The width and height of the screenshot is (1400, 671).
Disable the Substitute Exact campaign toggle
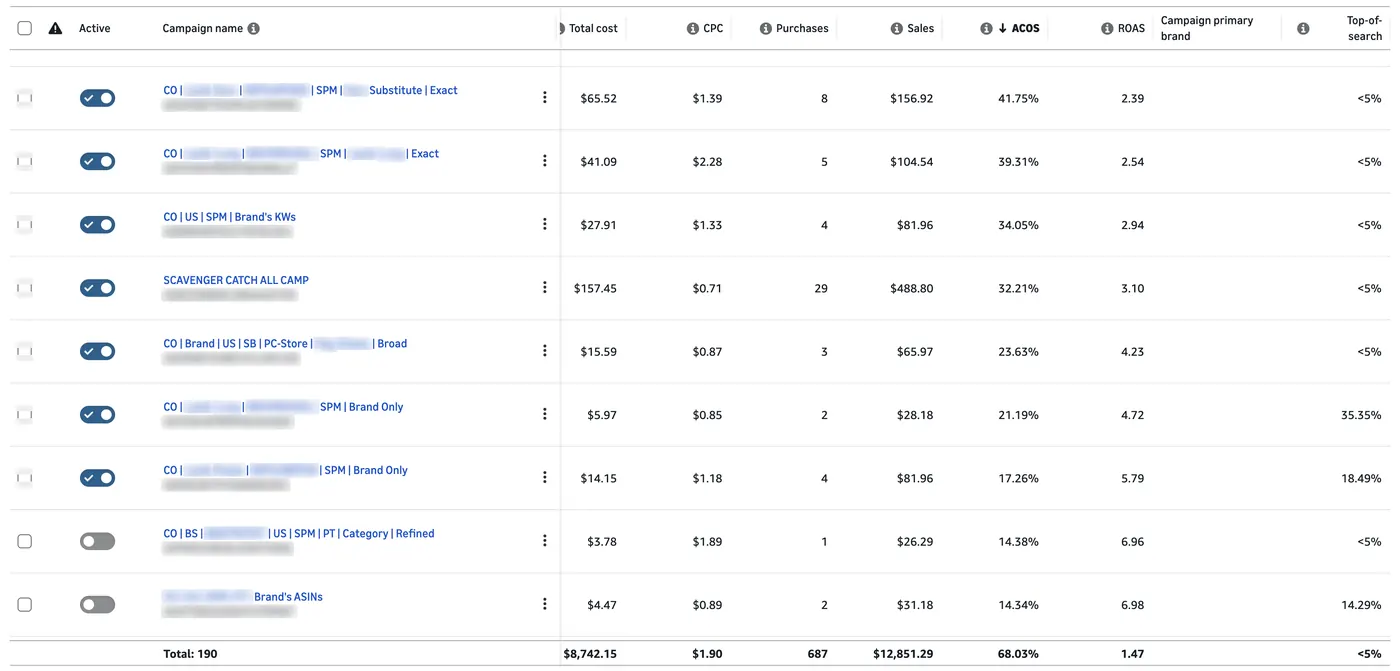click(97, 98)
